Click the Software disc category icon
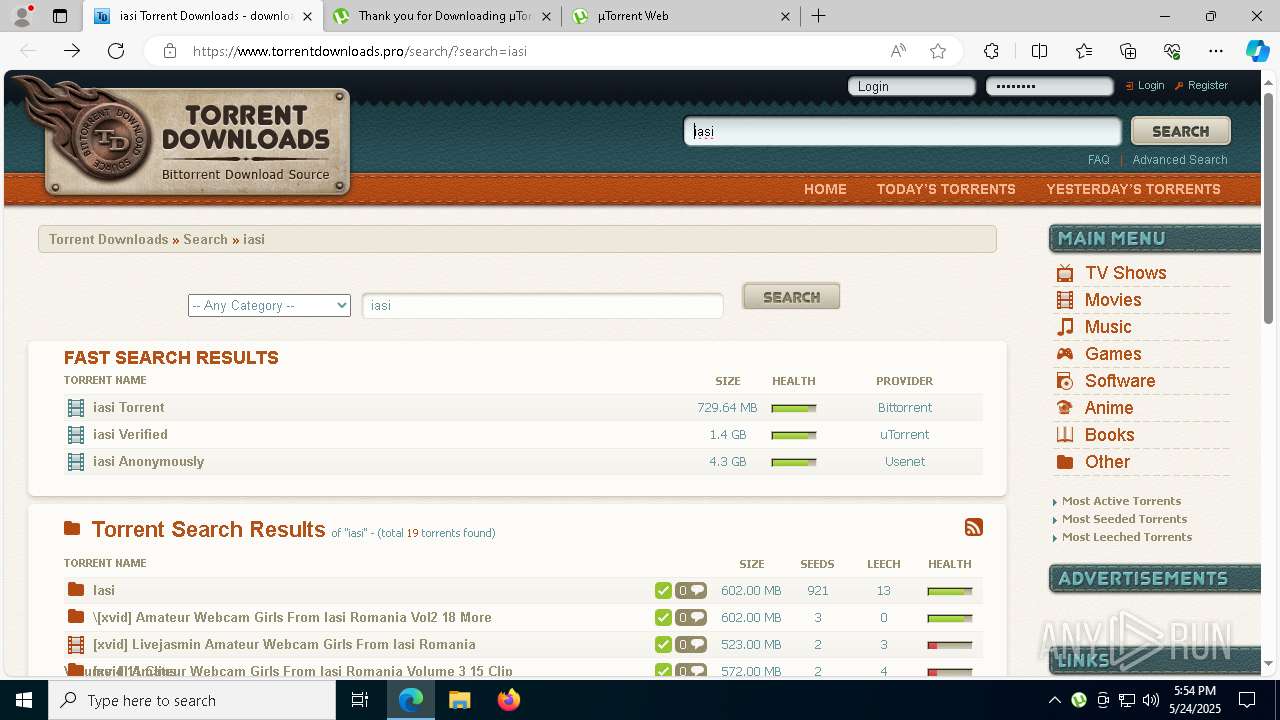Viewport: 1280px width, 720px height. click(x=1065, y=381)
